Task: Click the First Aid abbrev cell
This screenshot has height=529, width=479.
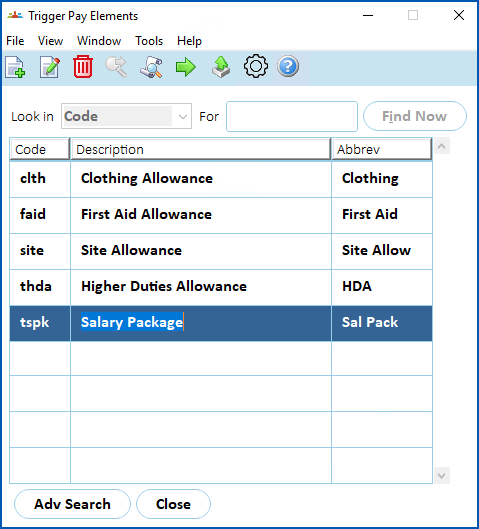Action: (382, 215)
